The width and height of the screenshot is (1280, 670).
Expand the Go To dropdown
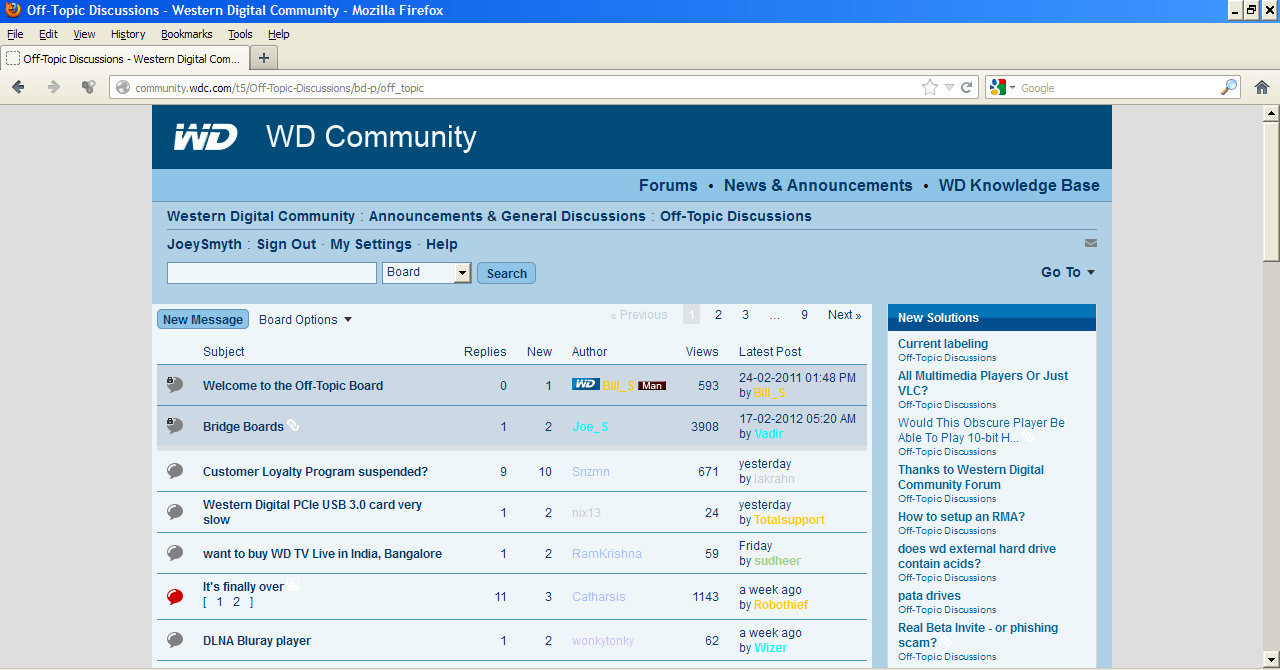[1068, 272]
